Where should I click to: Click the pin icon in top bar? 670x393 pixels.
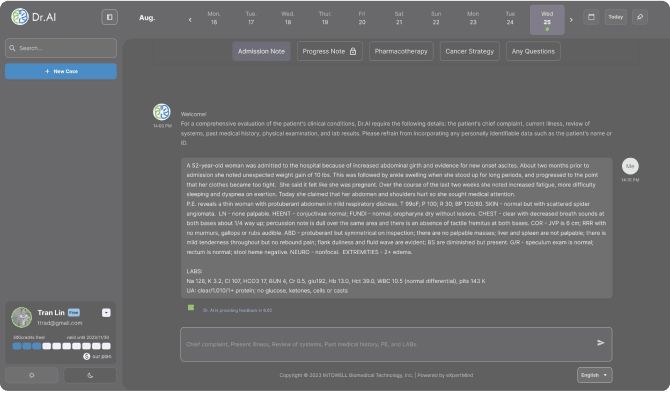click(640, 17)
